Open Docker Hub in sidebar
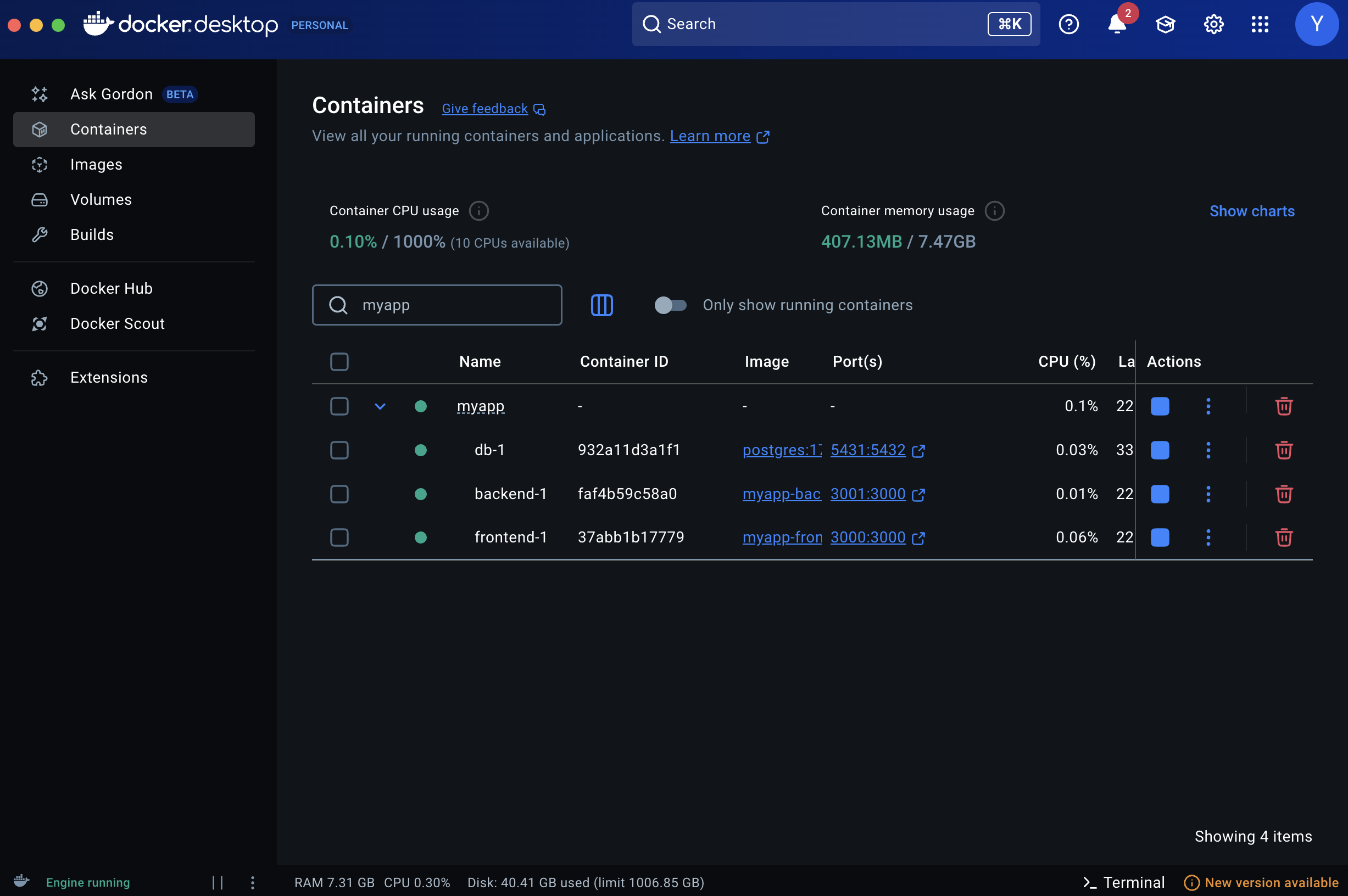Screen dimensions: 1348x896 tap(134, 289)
